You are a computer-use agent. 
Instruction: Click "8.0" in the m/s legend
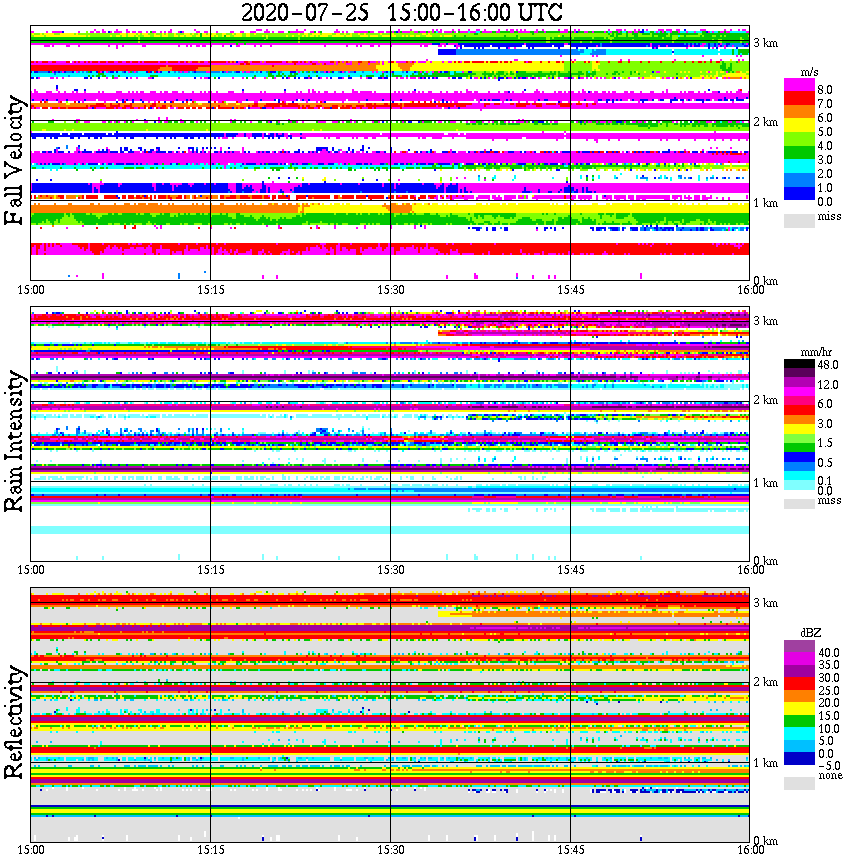coord(825,90)
